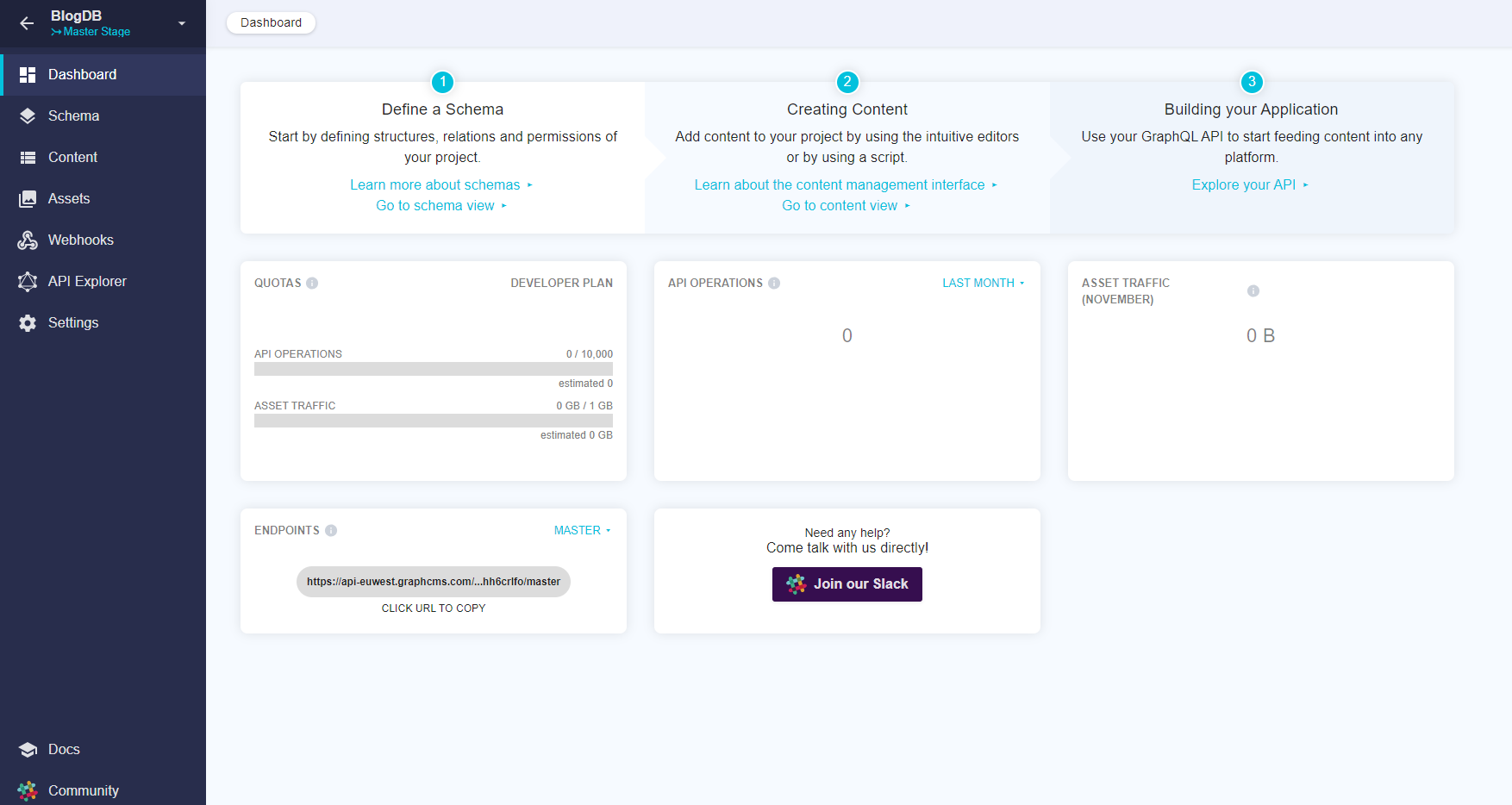Open the BlogDB stage selector dropdown
The width and height of the screenshot is (1512, 805).
click(x=180, y=24)
